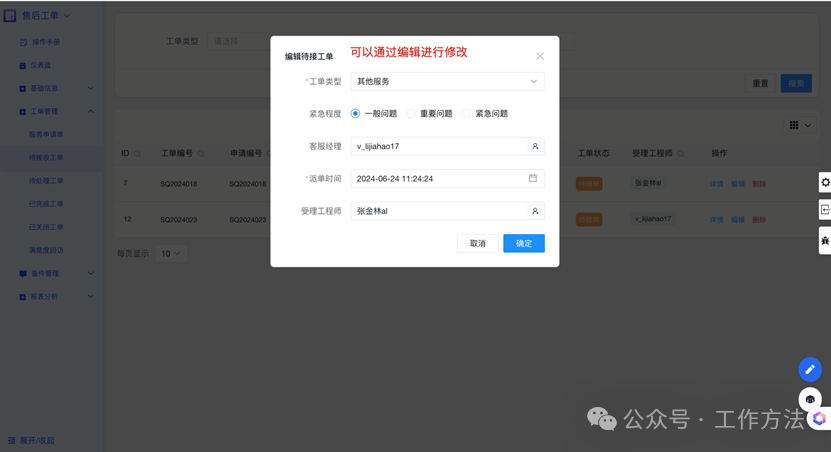Select the 重要问题 radio option
This screenshot has height=452, width=831.
pyautogui.click(x=411, y=114)
